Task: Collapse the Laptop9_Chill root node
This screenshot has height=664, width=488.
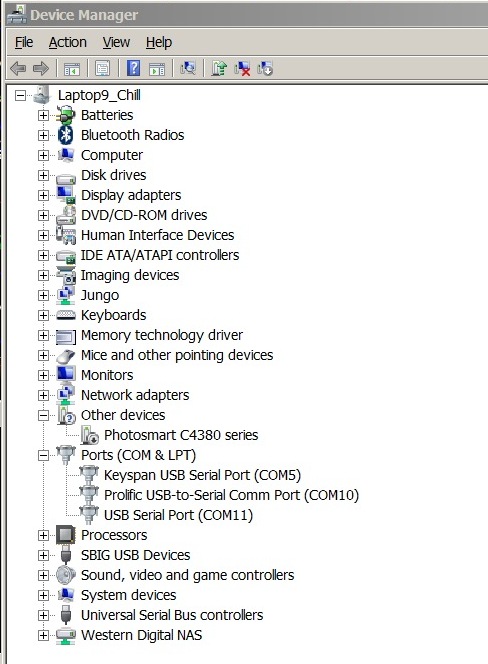Action: tap(20, 95)
